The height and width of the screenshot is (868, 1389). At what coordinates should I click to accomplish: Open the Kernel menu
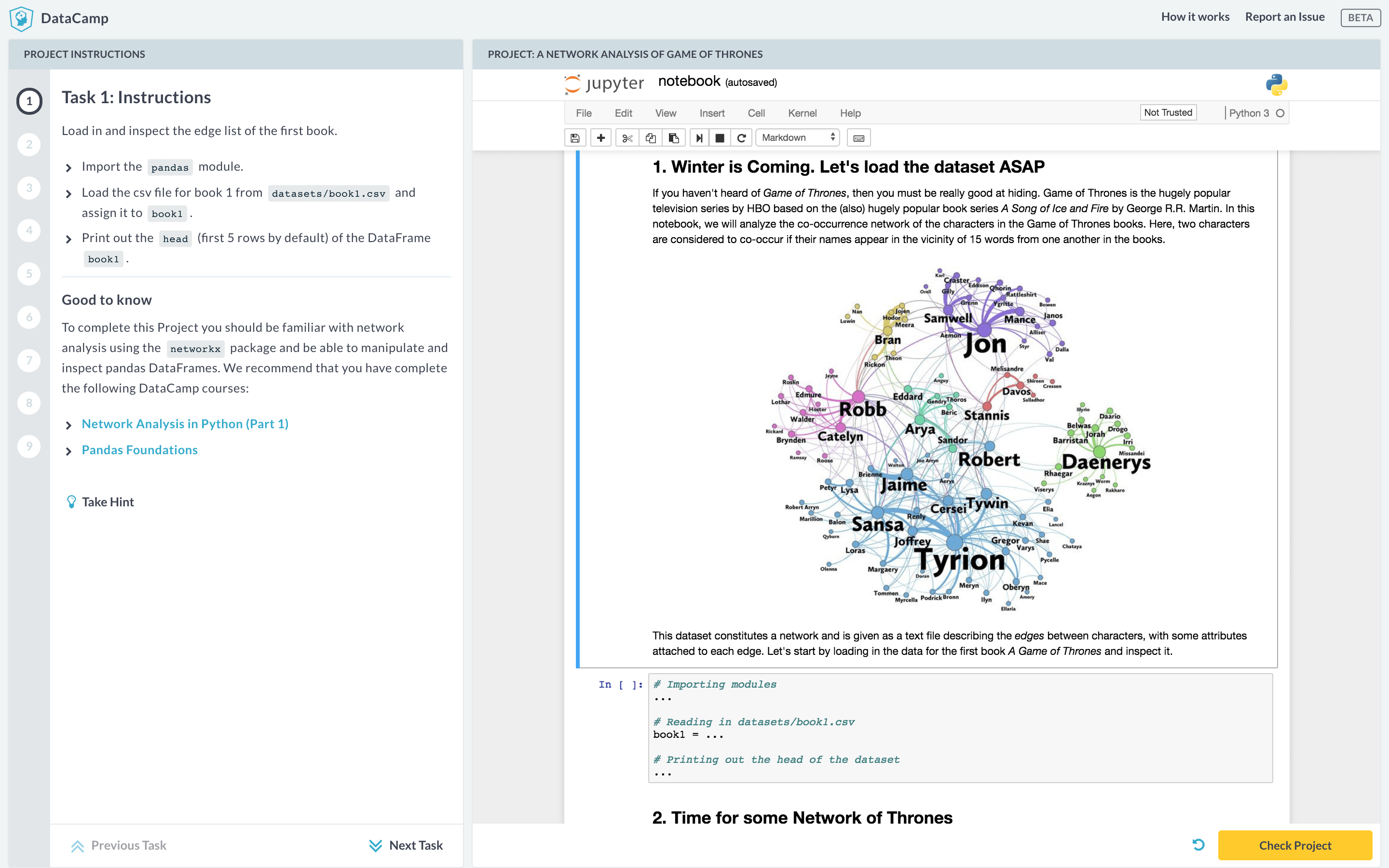pyautogui.click(x=802, y=113)
